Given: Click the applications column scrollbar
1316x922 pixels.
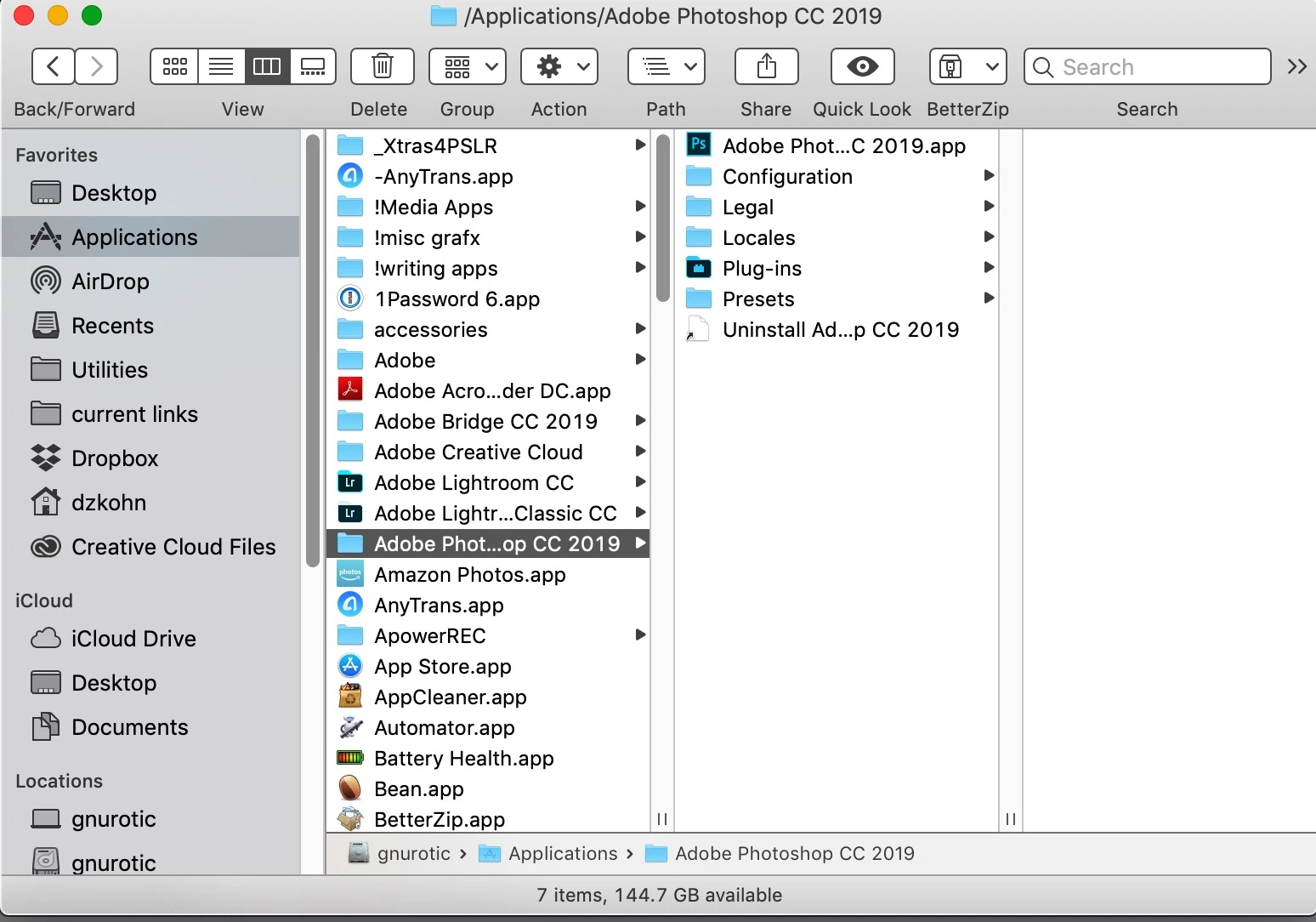Looking at the screenshot, I should (x=663, y=218).
